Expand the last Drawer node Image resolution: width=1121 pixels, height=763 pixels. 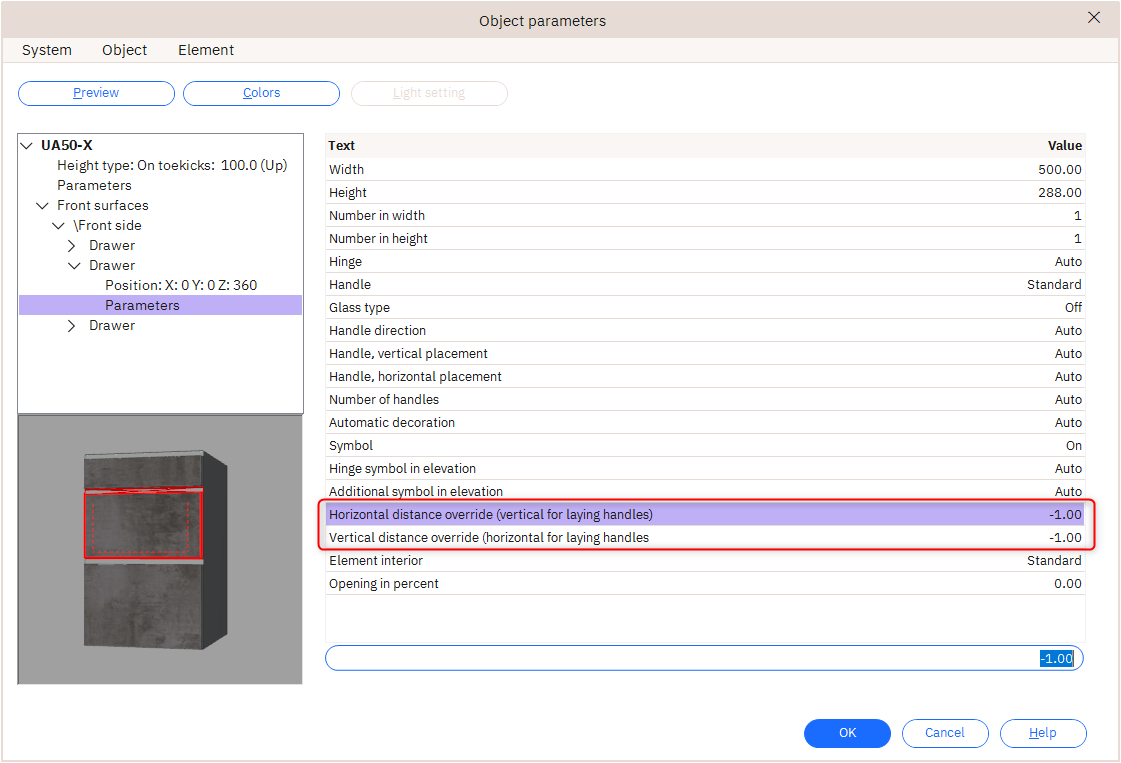tap(73, 326)
